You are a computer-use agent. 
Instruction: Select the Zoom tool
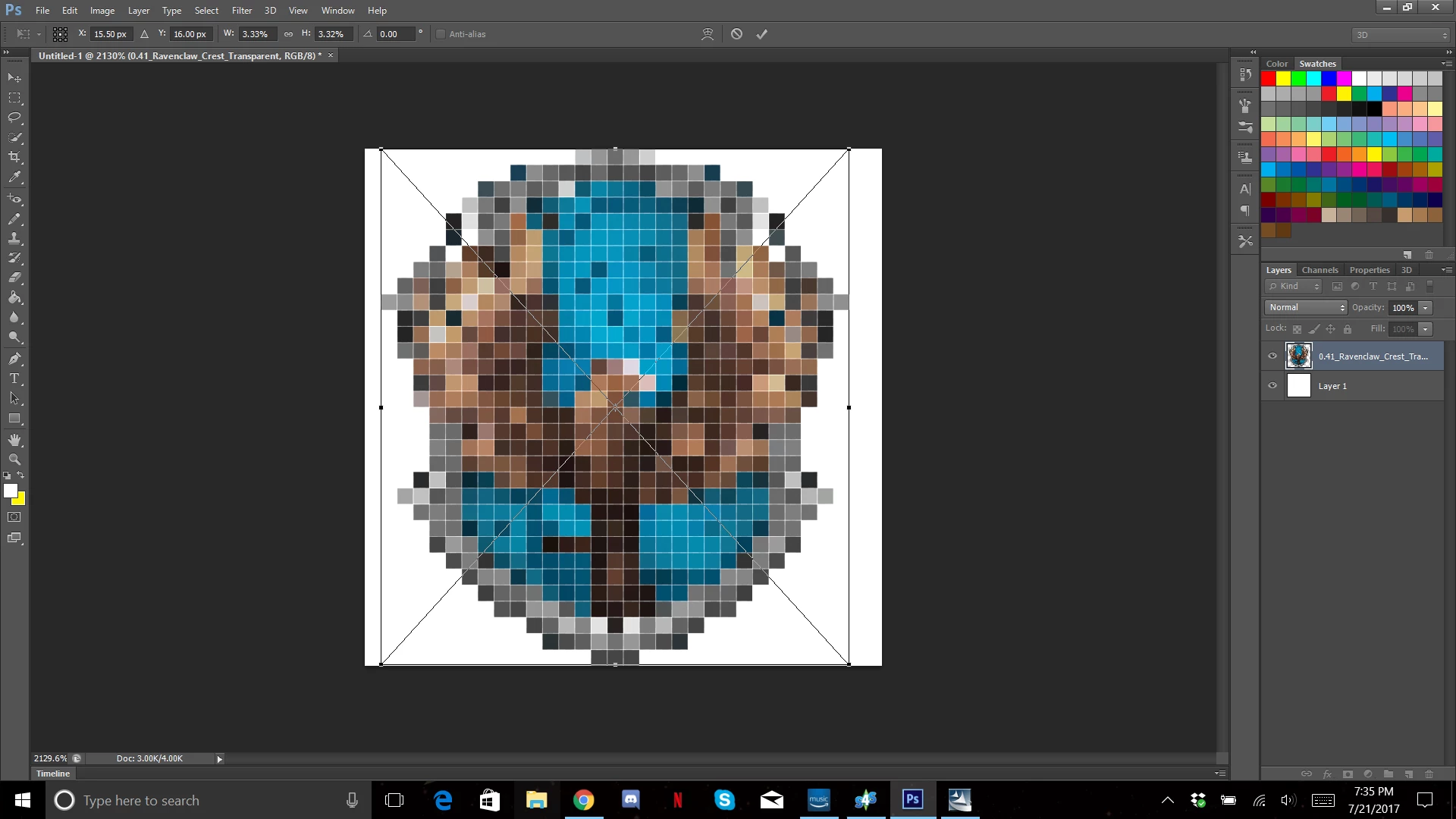pos(14,460)
